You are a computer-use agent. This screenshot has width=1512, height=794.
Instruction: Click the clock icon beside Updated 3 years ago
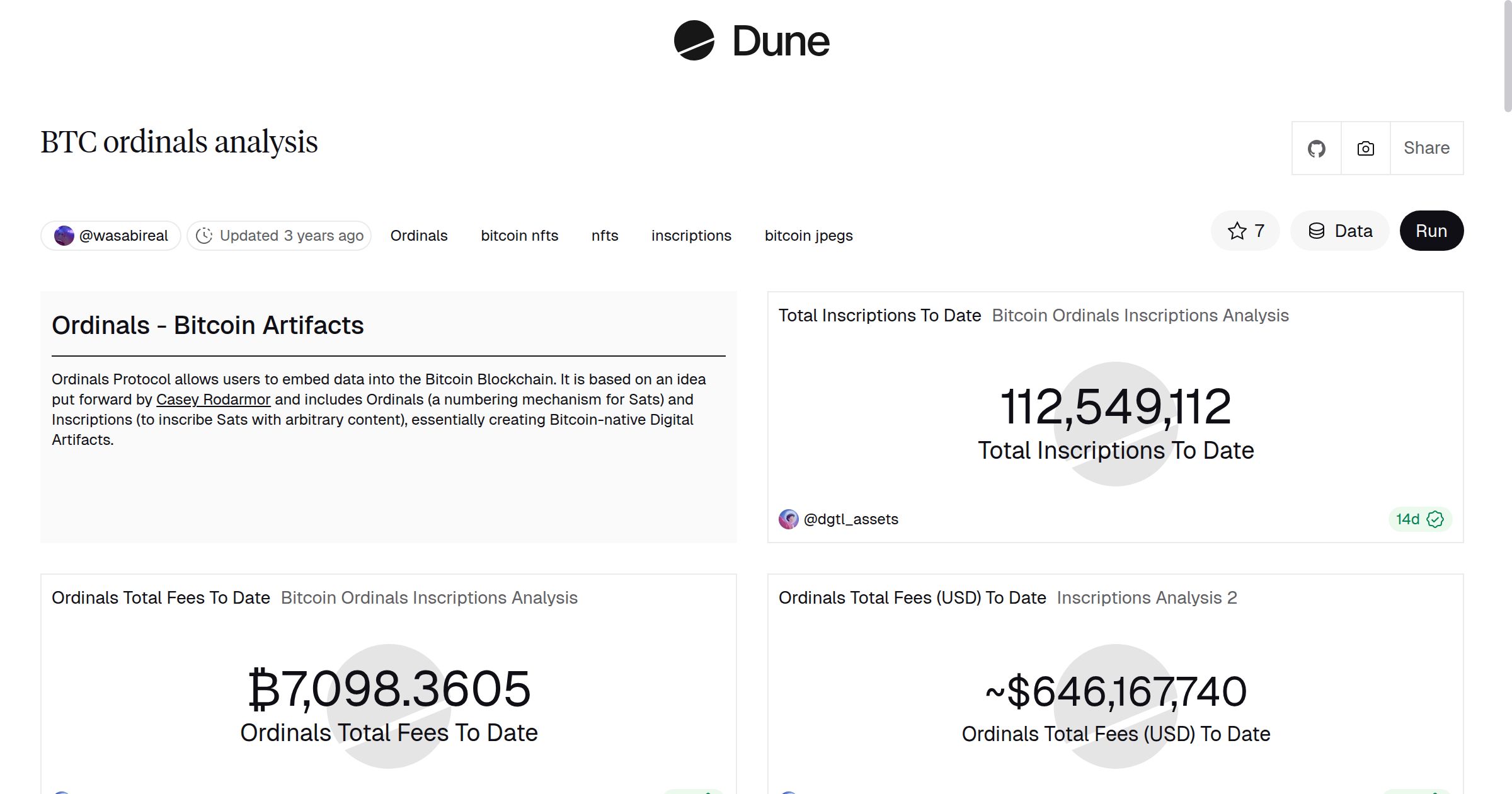point(205,235)
